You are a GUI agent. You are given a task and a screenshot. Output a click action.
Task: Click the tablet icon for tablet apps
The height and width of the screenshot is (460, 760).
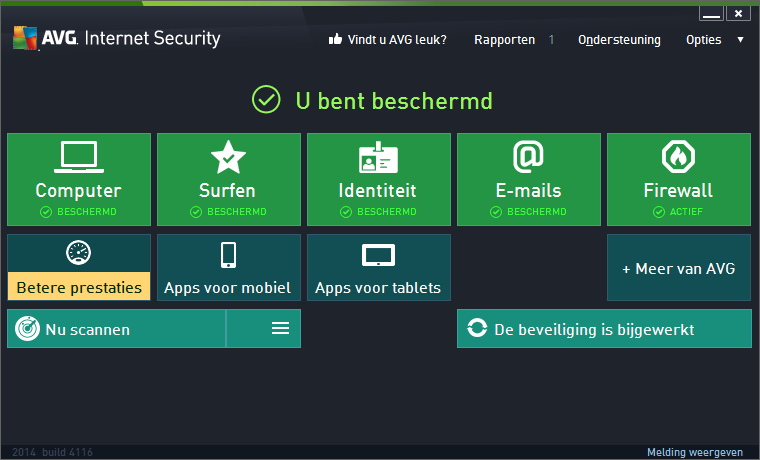tap(378, 255)
